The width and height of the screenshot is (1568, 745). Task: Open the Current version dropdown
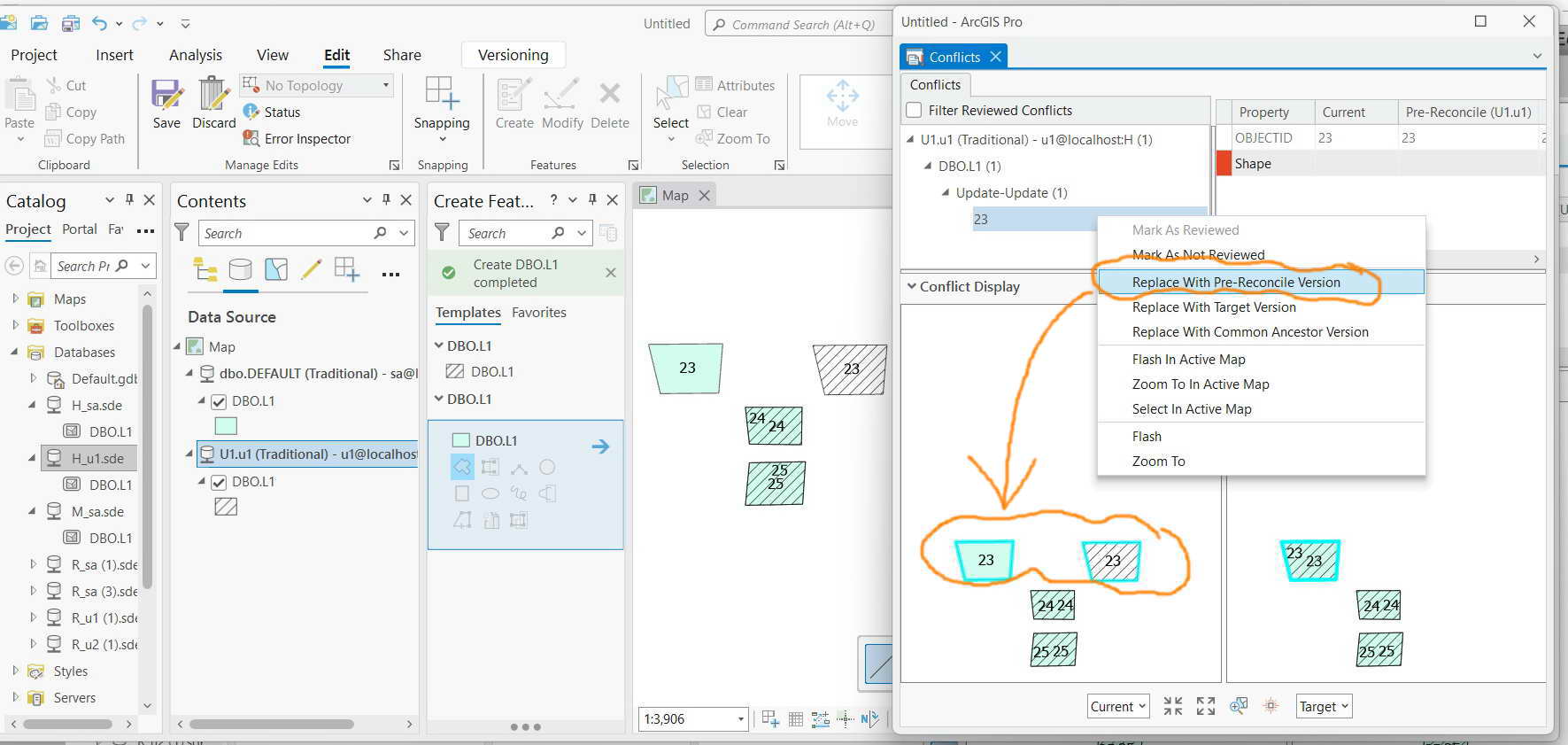(x=1118, y=706)
